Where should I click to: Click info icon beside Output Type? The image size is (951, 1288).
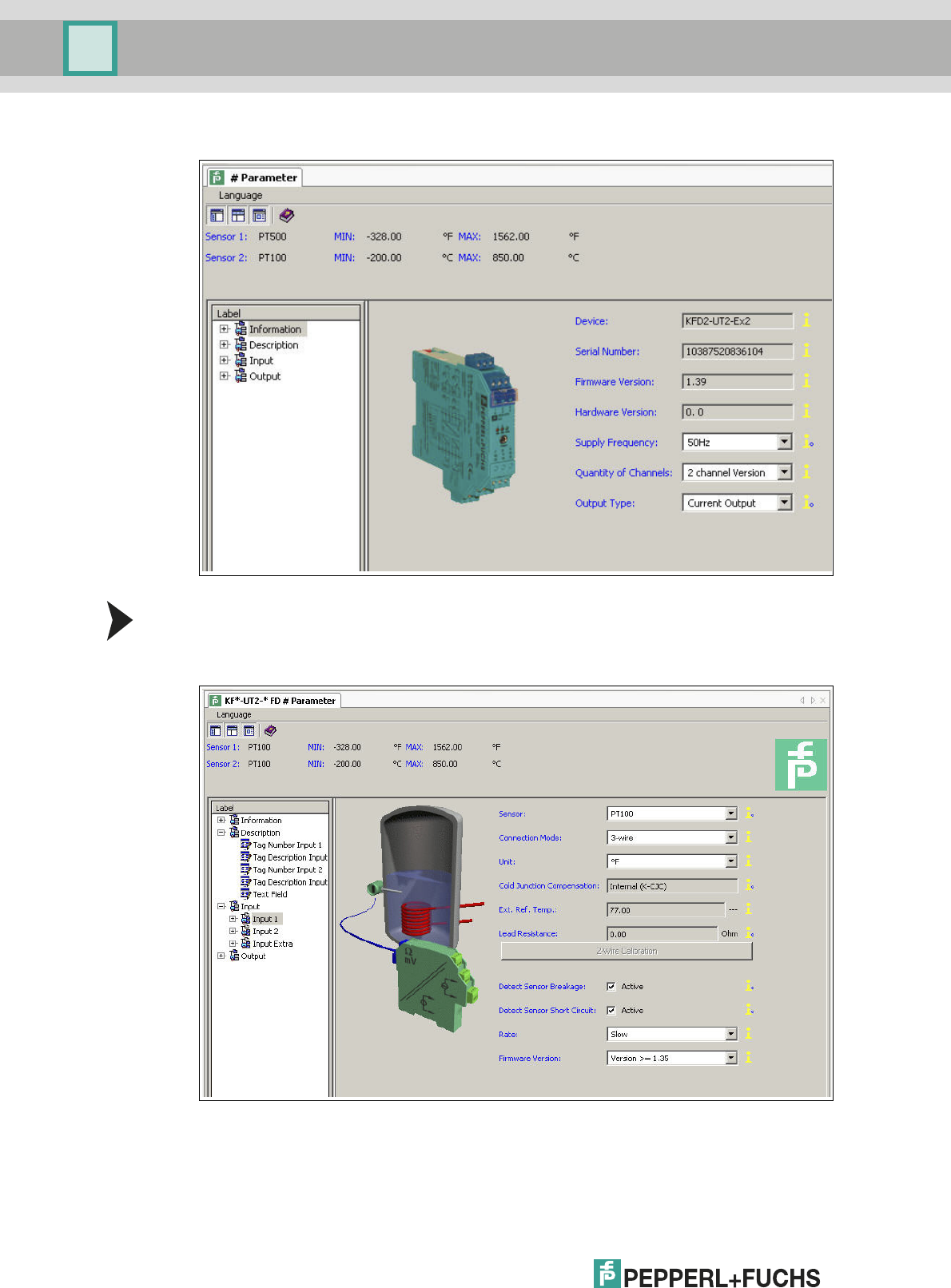808,503
